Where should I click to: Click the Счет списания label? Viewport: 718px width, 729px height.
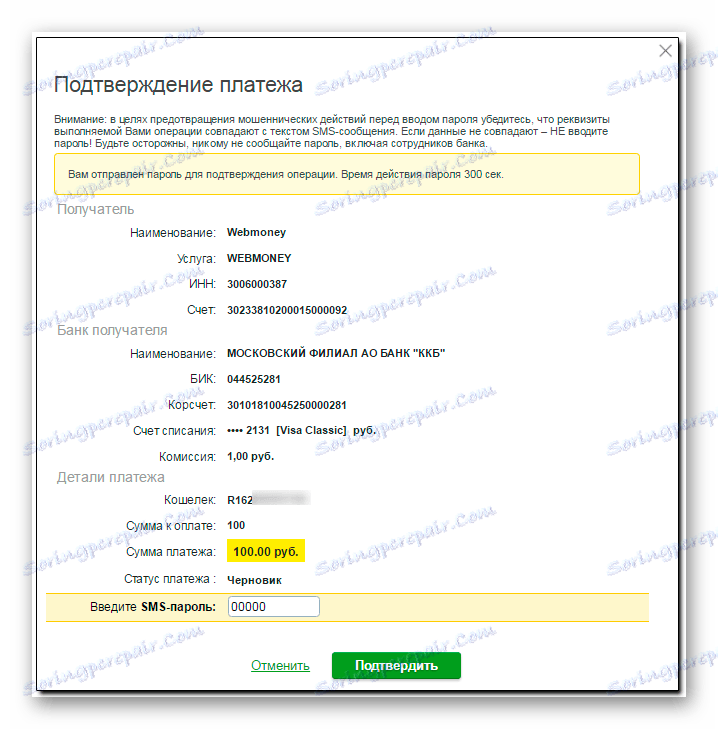click(174, 431)
